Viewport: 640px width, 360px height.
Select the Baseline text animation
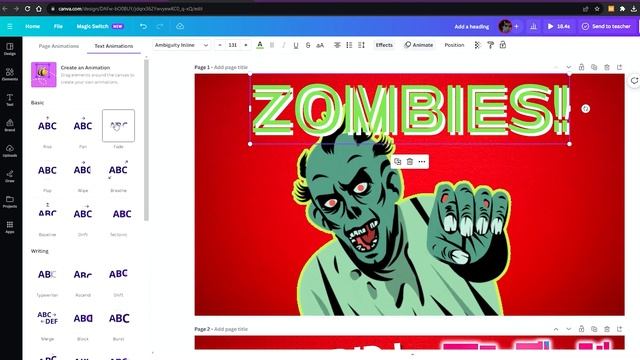[47, 214]
